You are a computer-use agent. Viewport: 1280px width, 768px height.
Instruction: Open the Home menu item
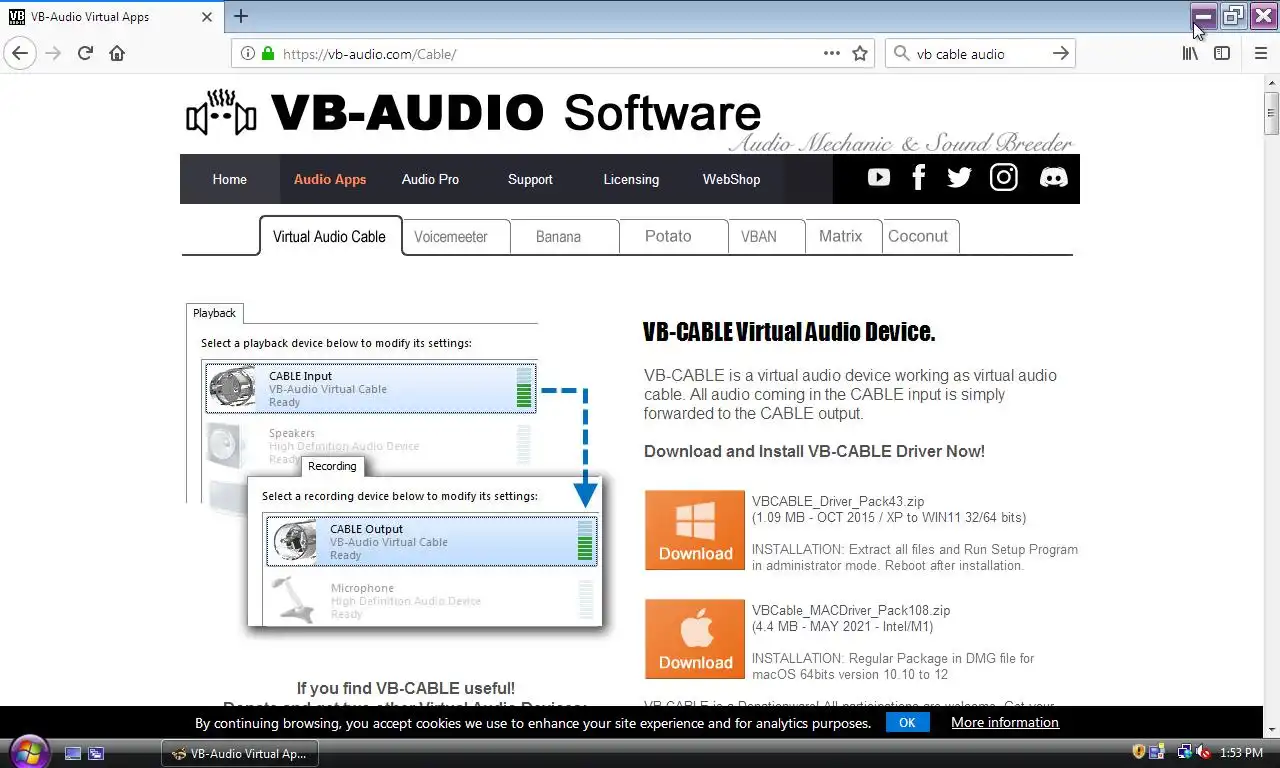tap(229, 179)
